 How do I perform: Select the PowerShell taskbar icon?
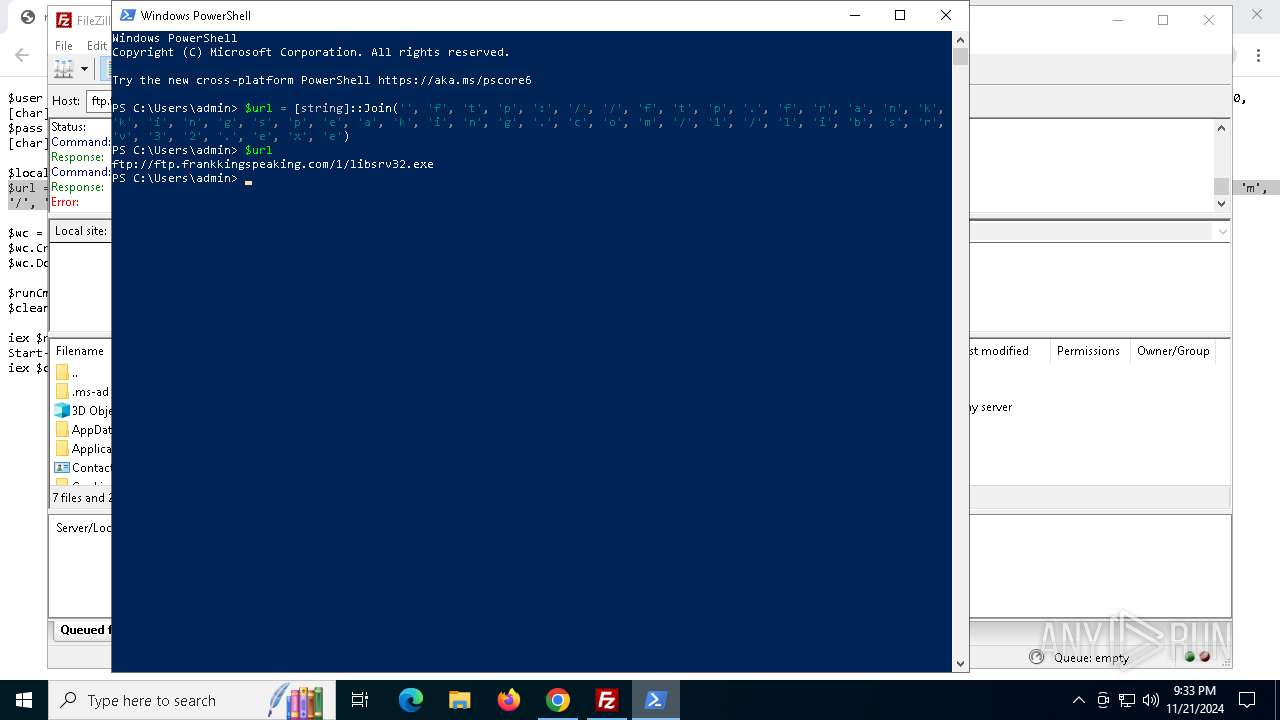(x=656, y=700)
